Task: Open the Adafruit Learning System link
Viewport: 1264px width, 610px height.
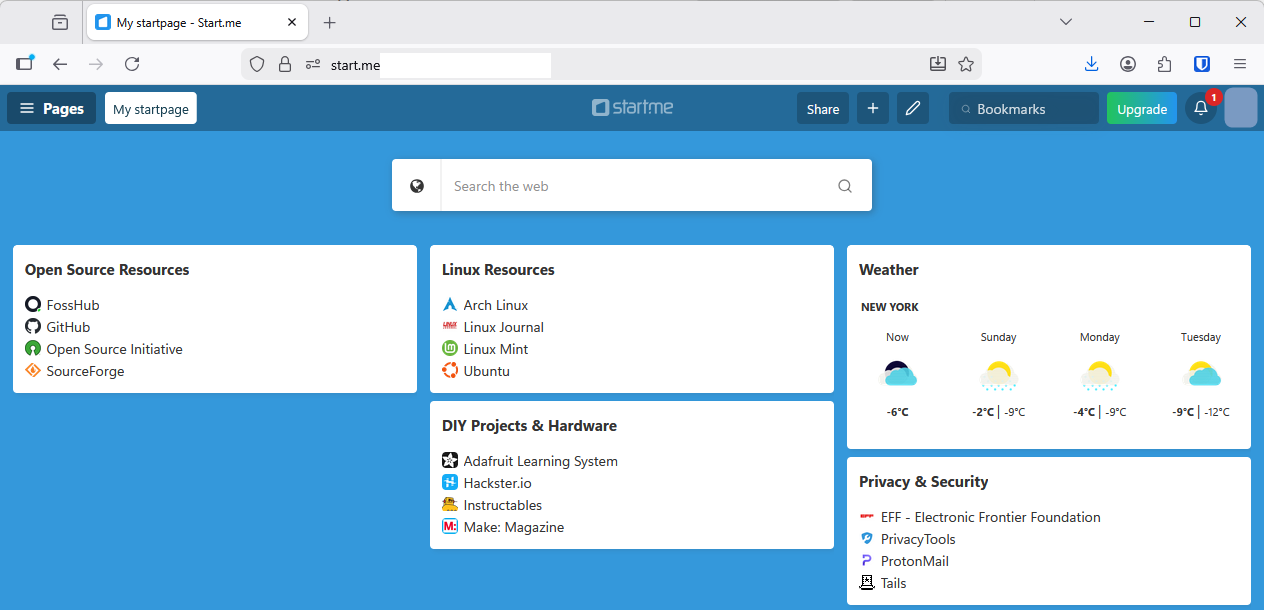Action: click(x=541, y=461)
